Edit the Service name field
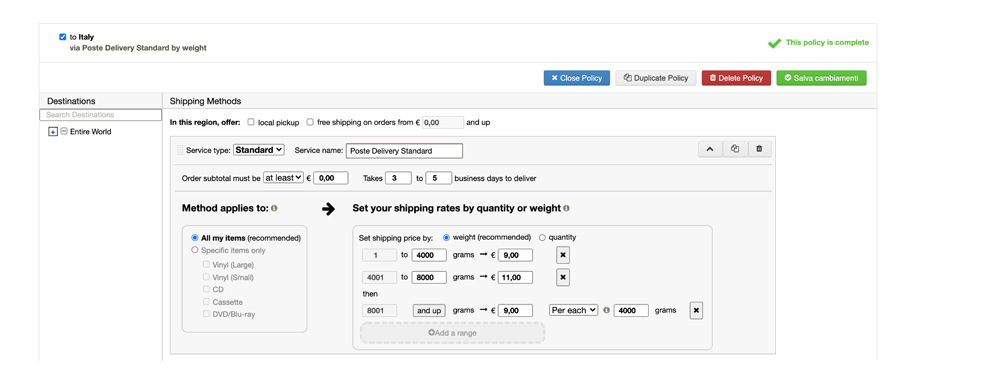The width and height of the screenshot is (1000, 374). pyautogui.click(x=404, y=151)
